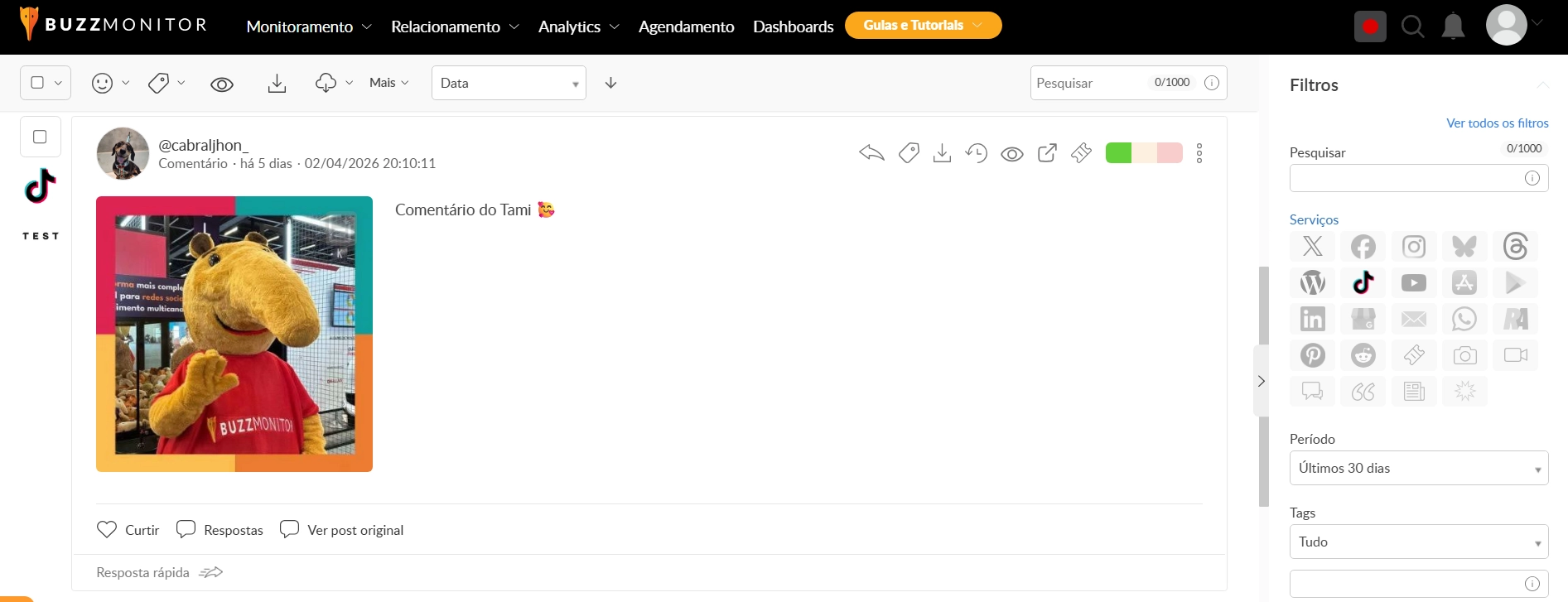Open the comment in external link

(1047, 153)
